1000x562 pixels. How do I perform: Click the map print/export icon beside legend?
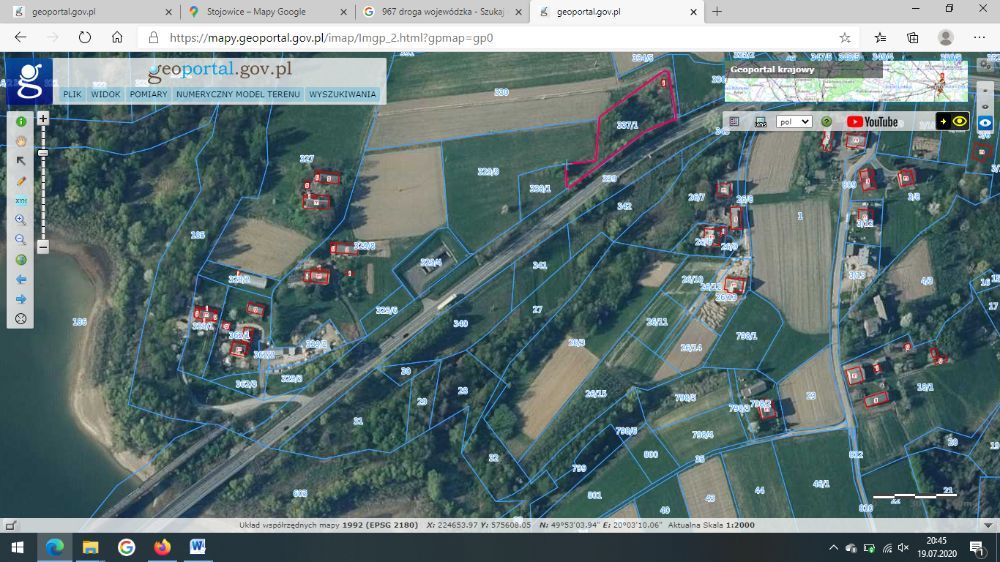[760, 121]
